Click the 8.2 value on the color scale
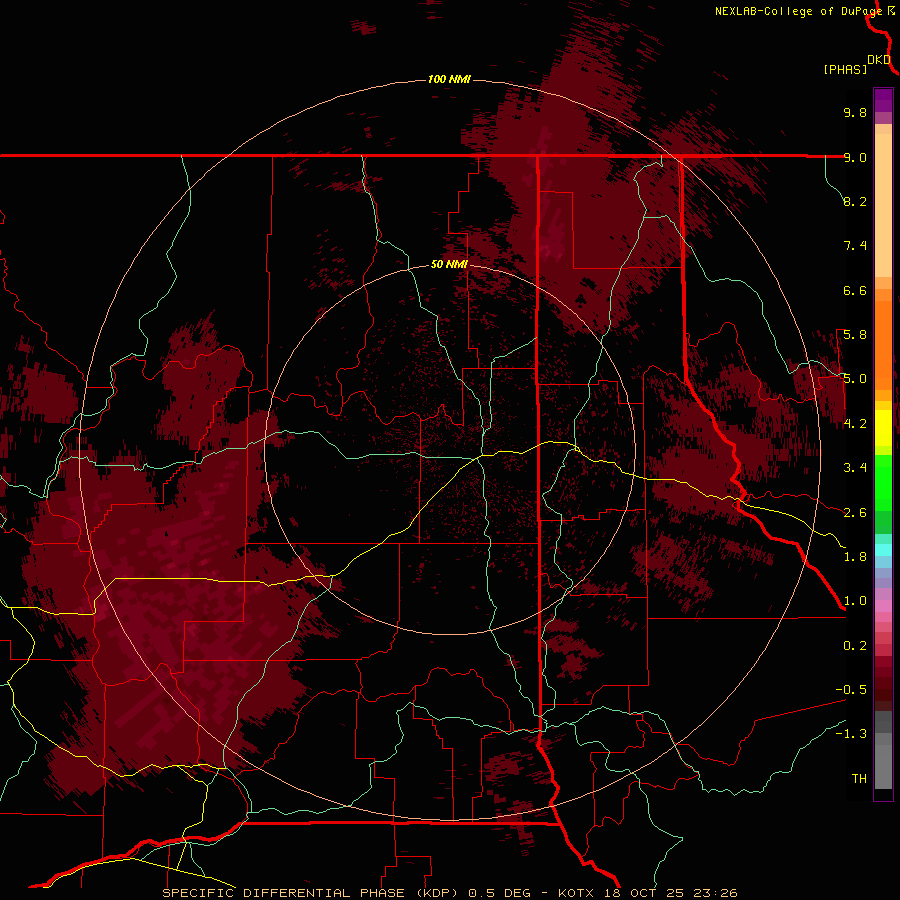 [855, 201]
